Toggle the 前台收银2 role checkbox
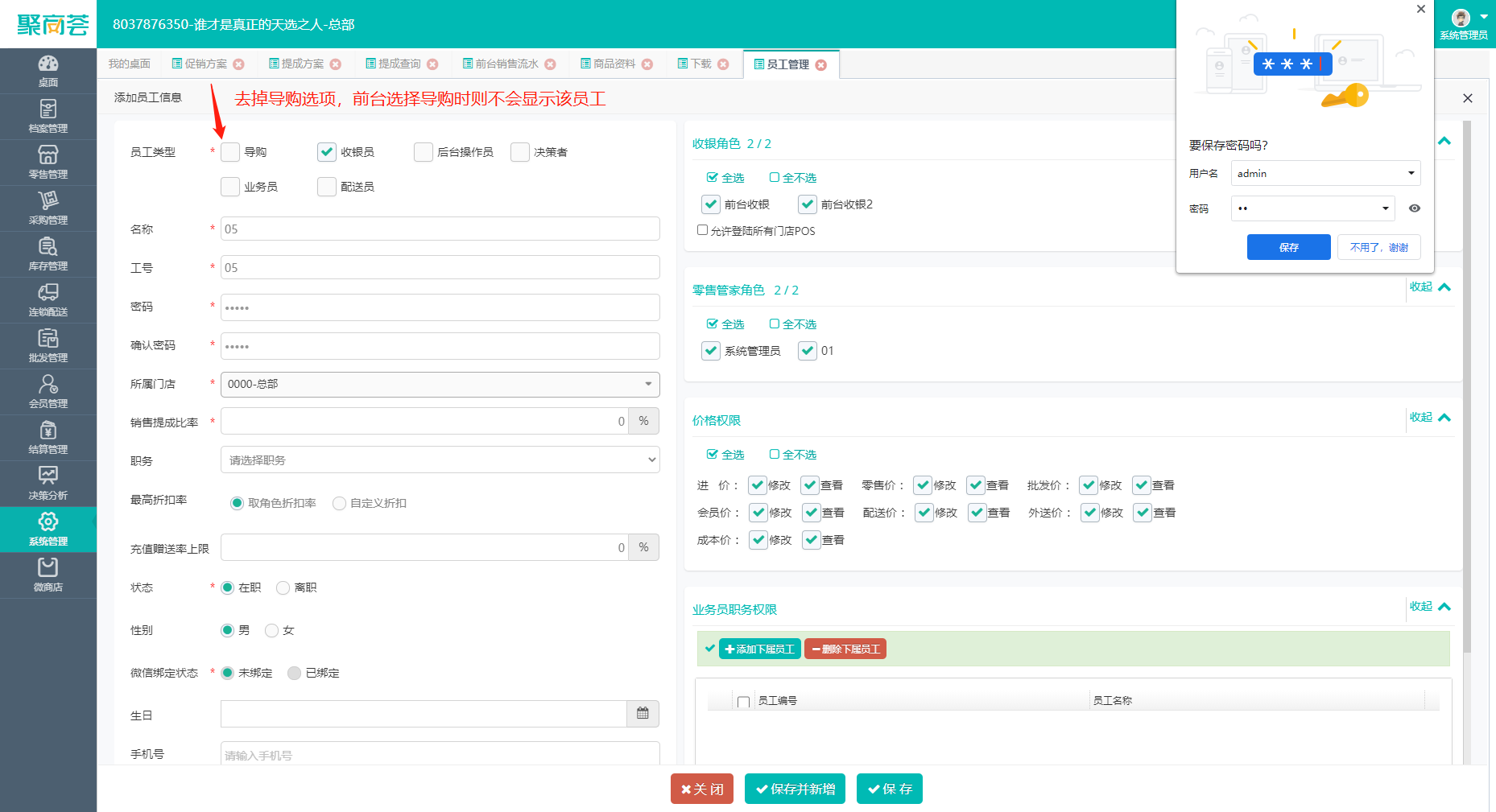 [x=808, y=204]
